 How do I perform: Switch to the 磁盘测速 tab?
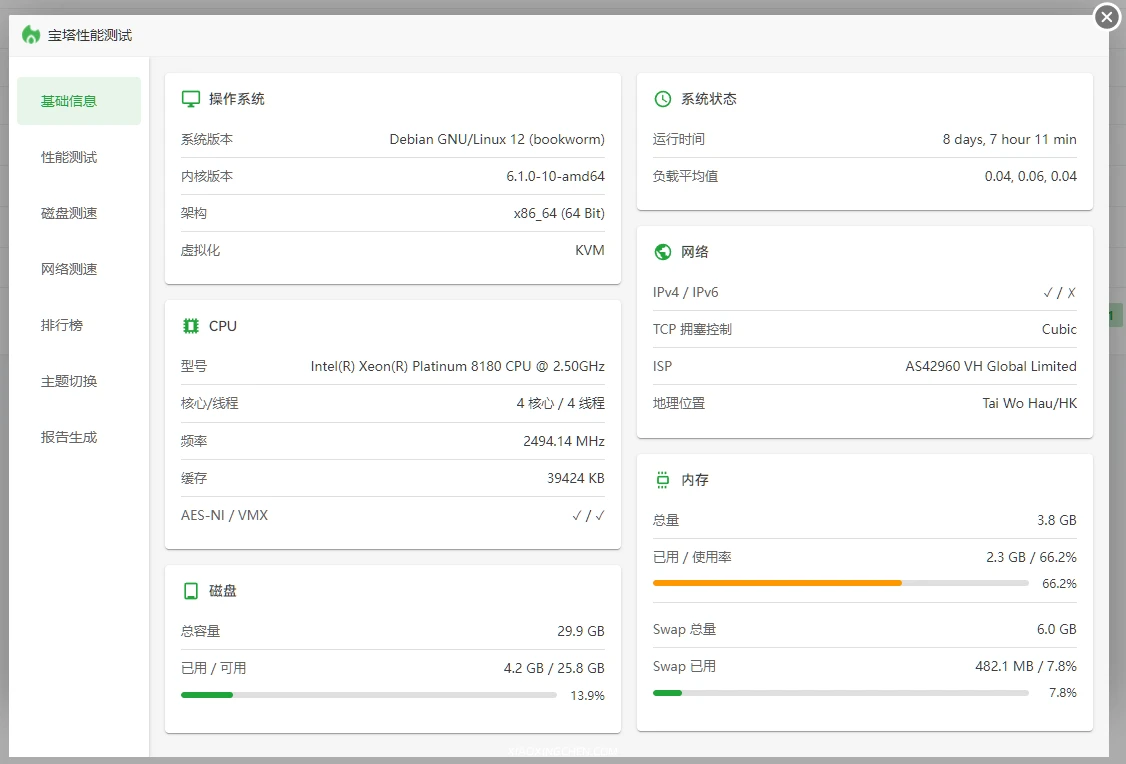point(69,213)
